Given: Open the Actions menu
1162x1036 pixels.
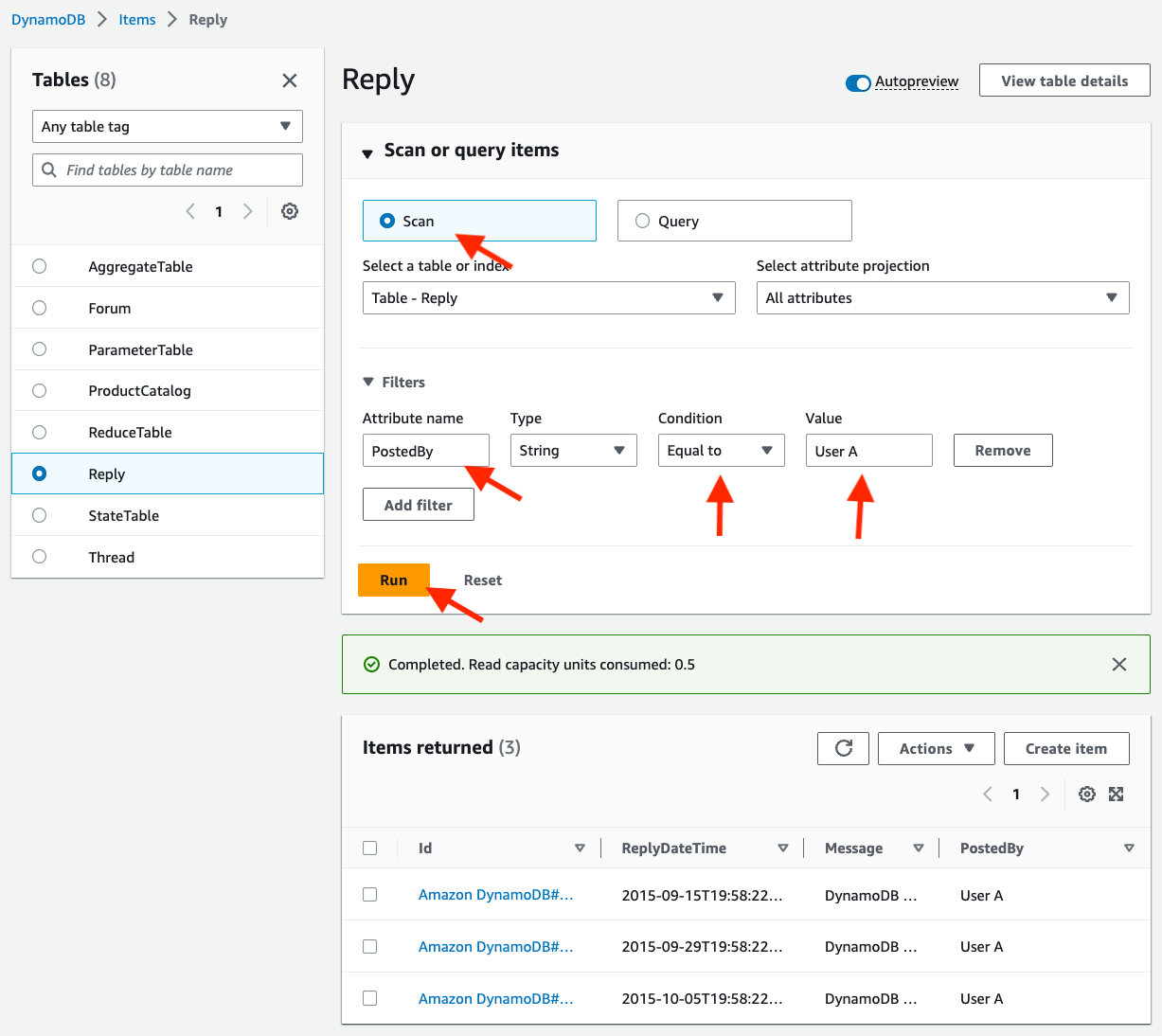Looking at the screenshot, I should [x=937, y=748].
